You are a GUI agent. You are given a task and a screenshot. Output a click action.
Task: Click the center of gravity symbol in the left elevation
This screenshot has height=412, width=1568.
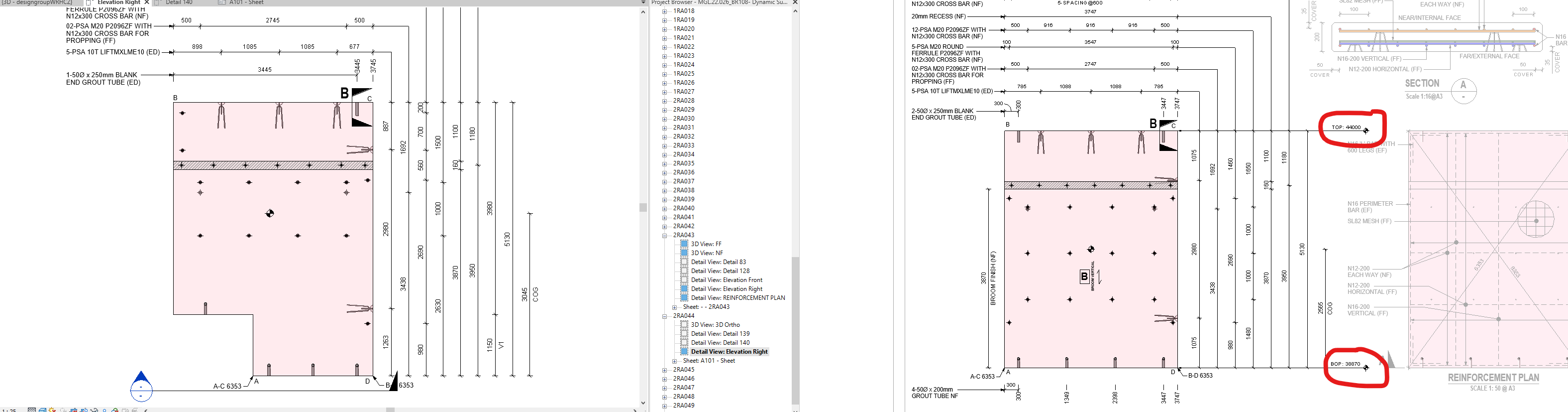[x=270, y=213]
